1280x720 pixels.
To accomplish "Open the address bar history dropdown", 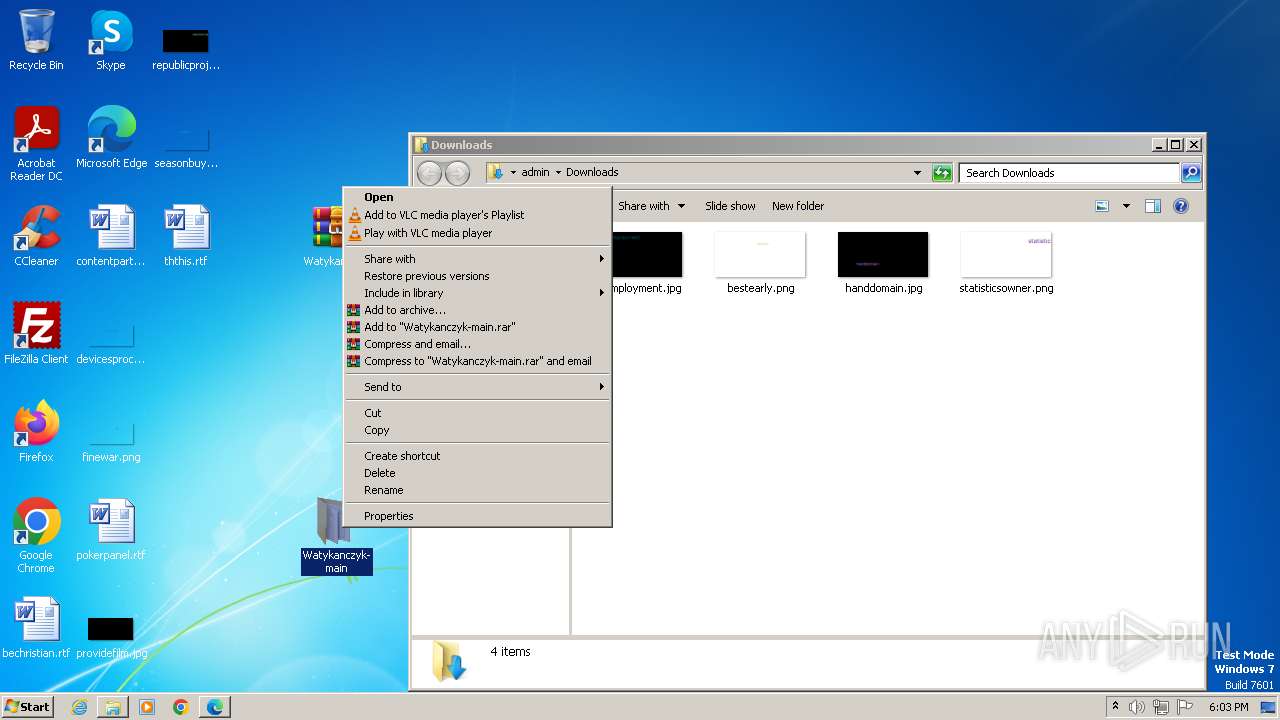I will (917, 173).
